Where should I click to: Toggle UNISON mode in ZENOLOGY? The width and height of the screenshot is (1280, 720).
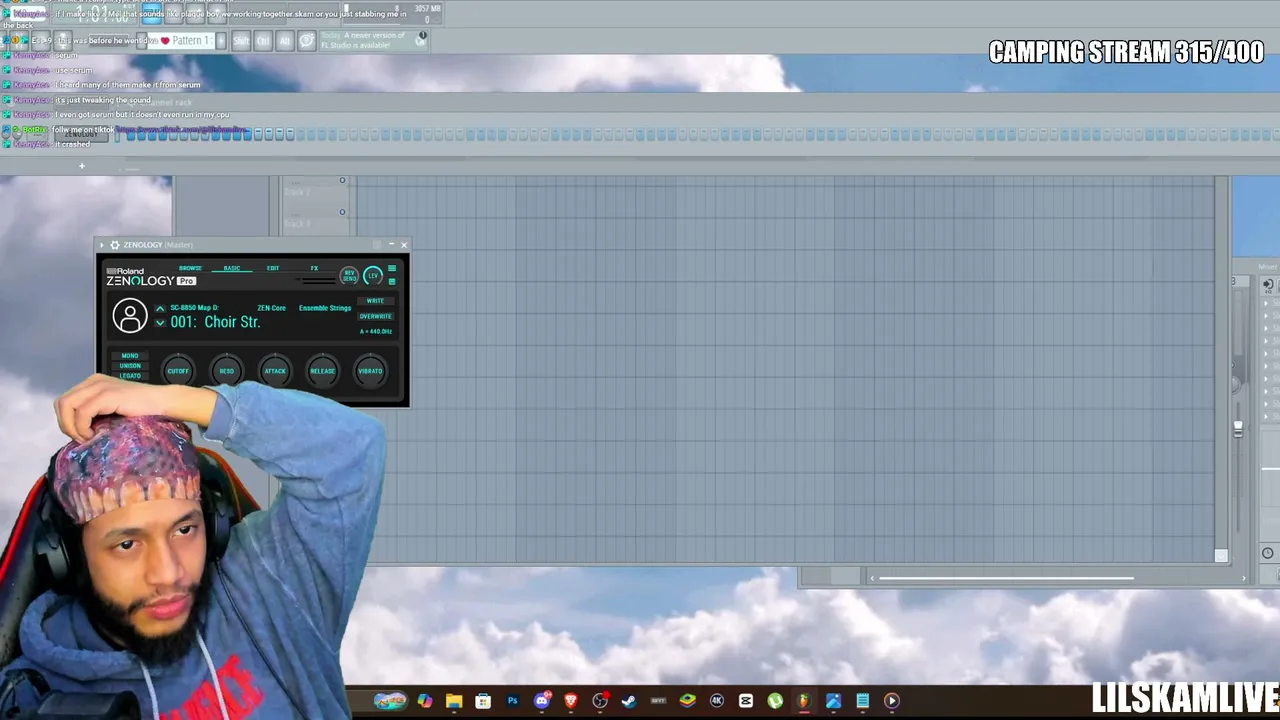[x=130, y=366]
